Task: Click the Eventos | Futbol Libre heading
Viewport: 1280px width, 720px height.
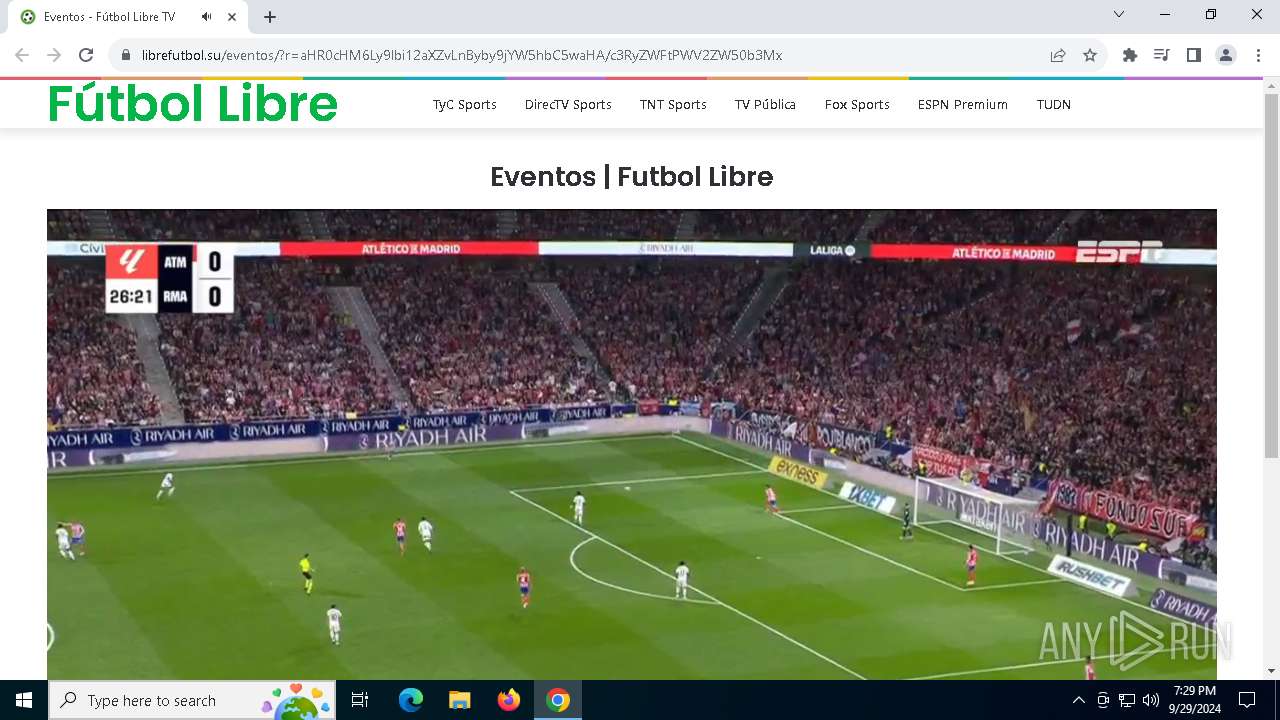Action: [632, 177]
